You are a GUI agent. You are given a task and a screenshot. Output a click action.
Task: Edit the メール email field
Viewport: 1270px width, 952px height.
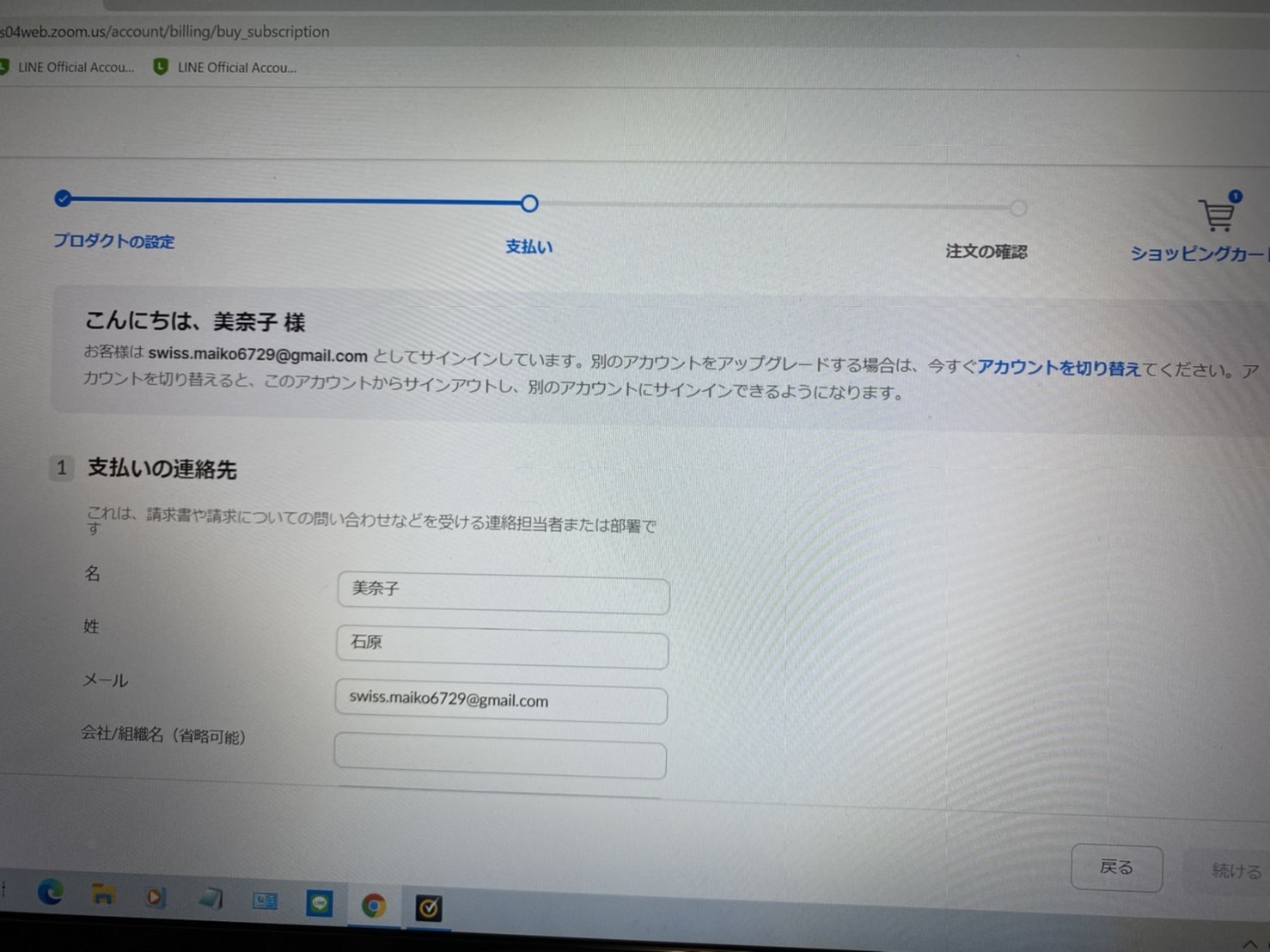point(501,700)
